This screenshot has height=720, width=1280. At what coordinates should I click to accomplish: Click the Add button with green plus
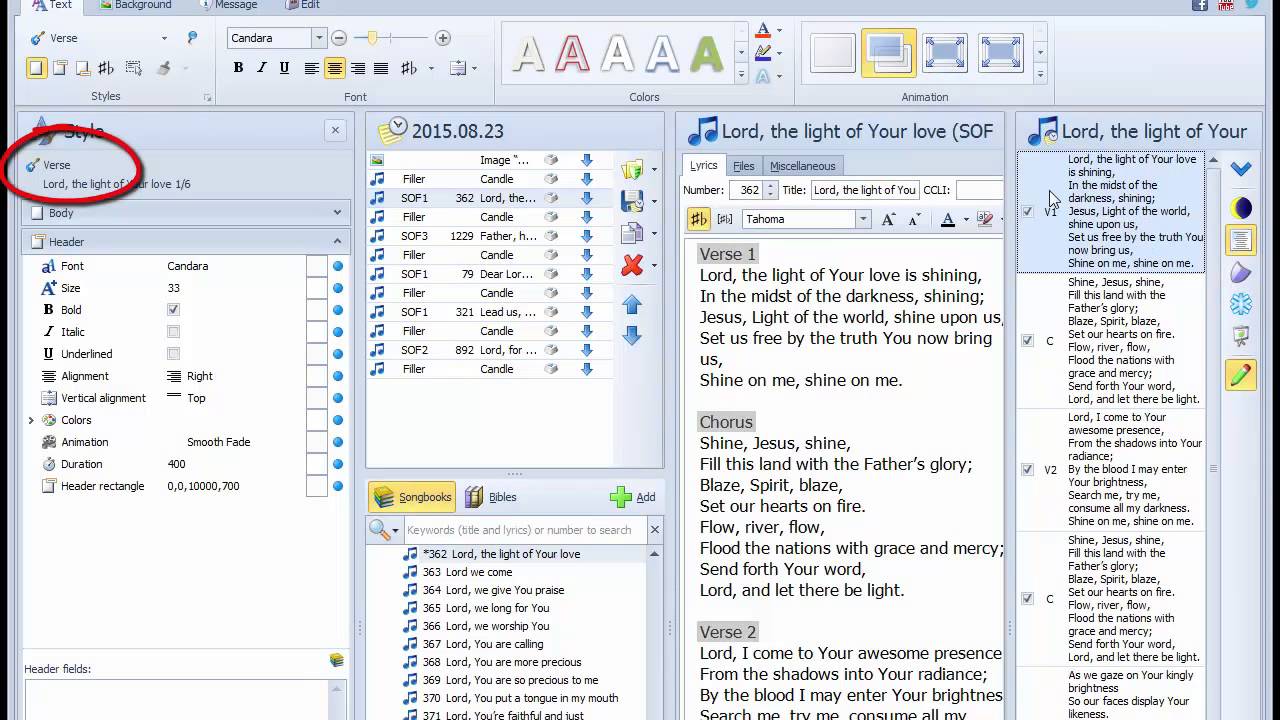pos(633,497)
